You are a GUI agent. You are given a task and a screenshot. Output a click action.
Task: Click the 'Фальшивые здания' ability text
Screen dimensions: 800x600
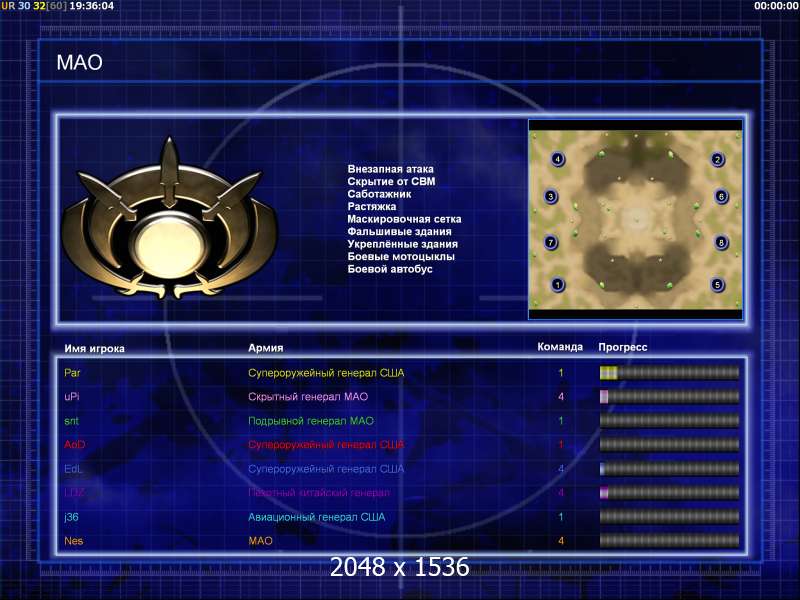point(399,232)
